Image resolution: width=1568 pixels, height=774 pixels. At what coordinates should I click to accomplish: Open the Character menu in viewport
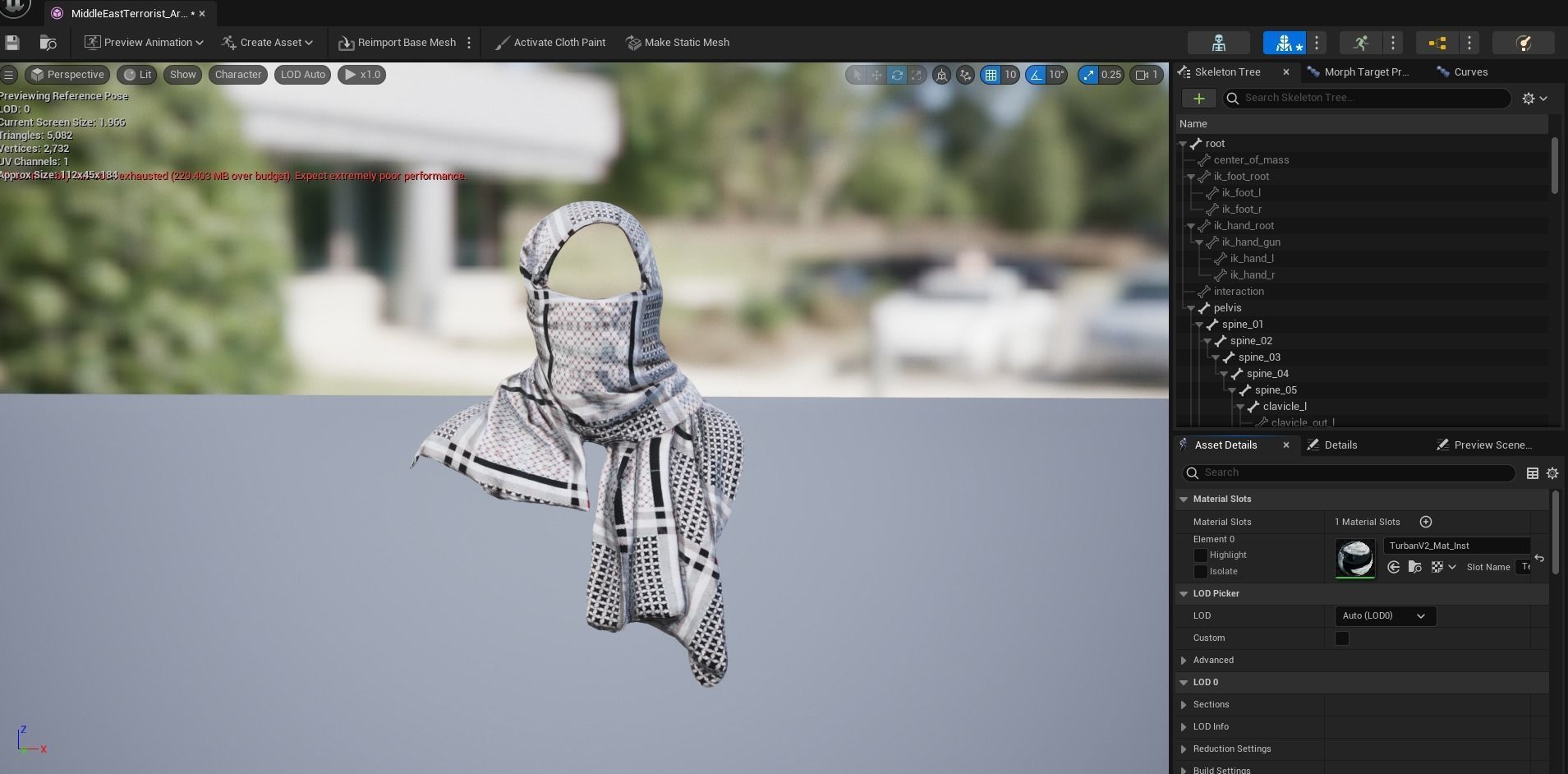[238, 75]
